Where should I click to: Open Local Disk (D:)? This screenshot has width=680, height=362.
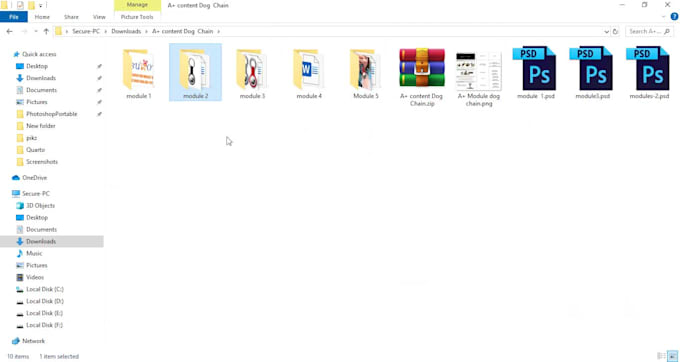(45, 301)
